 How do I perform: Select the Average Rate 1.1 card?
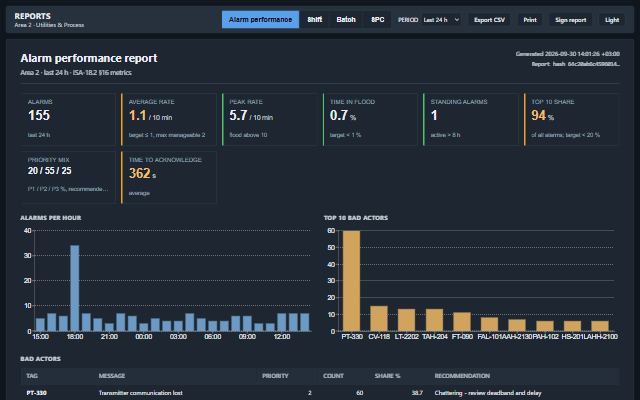[169, 120]
